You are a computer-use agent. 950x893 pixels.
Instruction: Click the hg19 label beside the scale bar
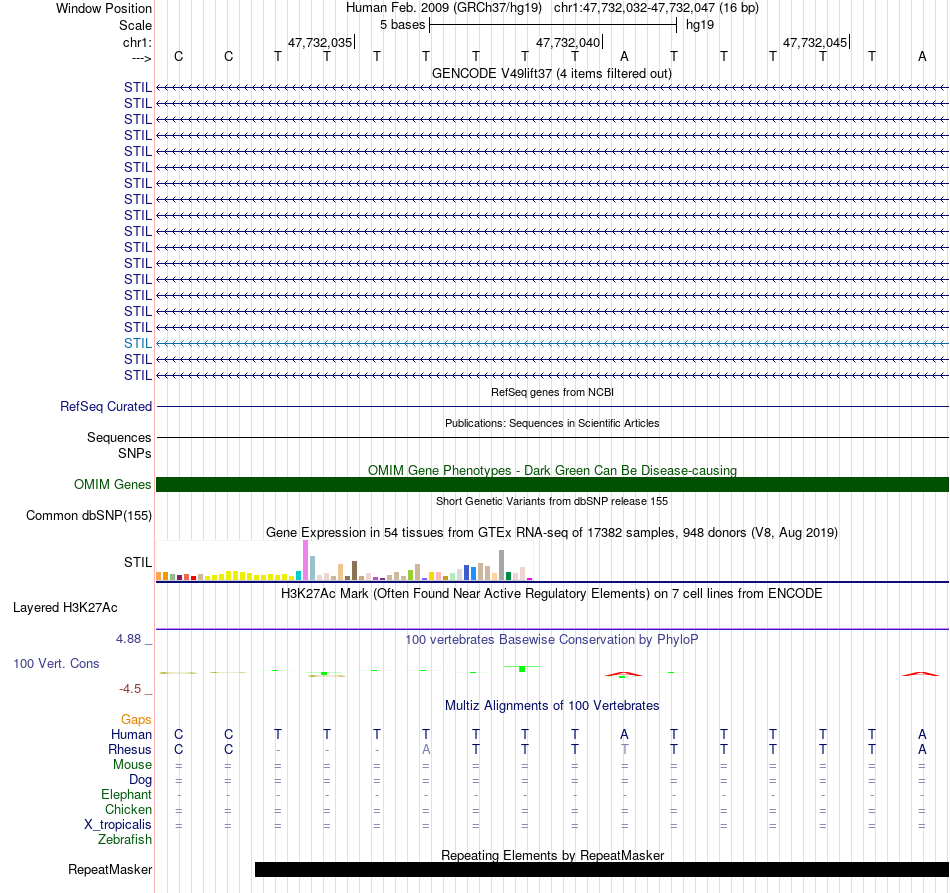[x=700, y=25]
